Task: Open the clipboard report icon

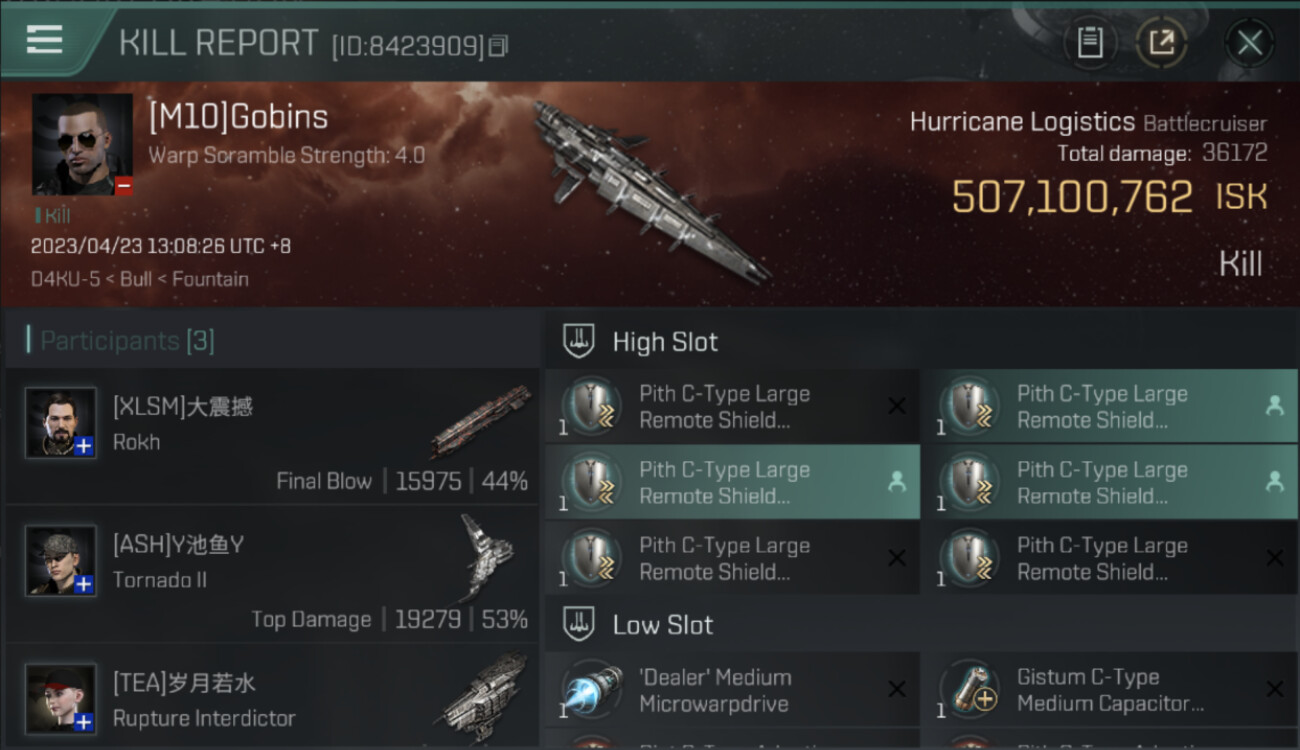Action: click(1090, 43)
